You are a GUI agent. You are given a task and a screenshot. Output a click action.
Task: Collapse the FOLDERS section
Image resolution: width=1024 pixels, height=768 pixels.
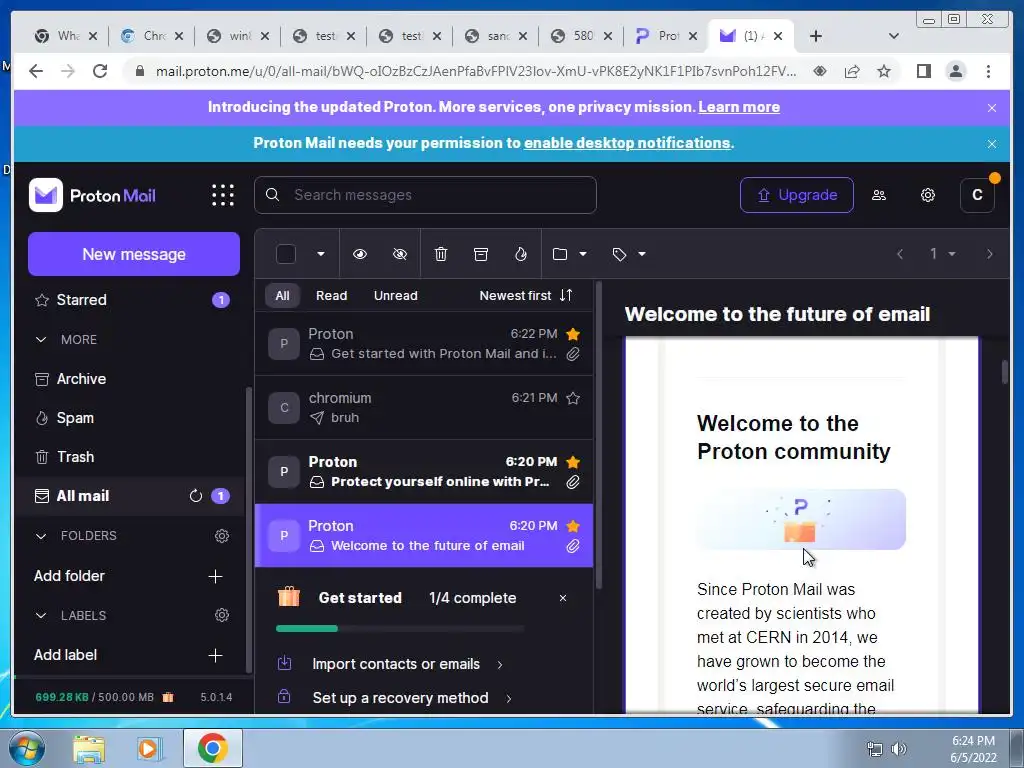click(x=40, y=536)
